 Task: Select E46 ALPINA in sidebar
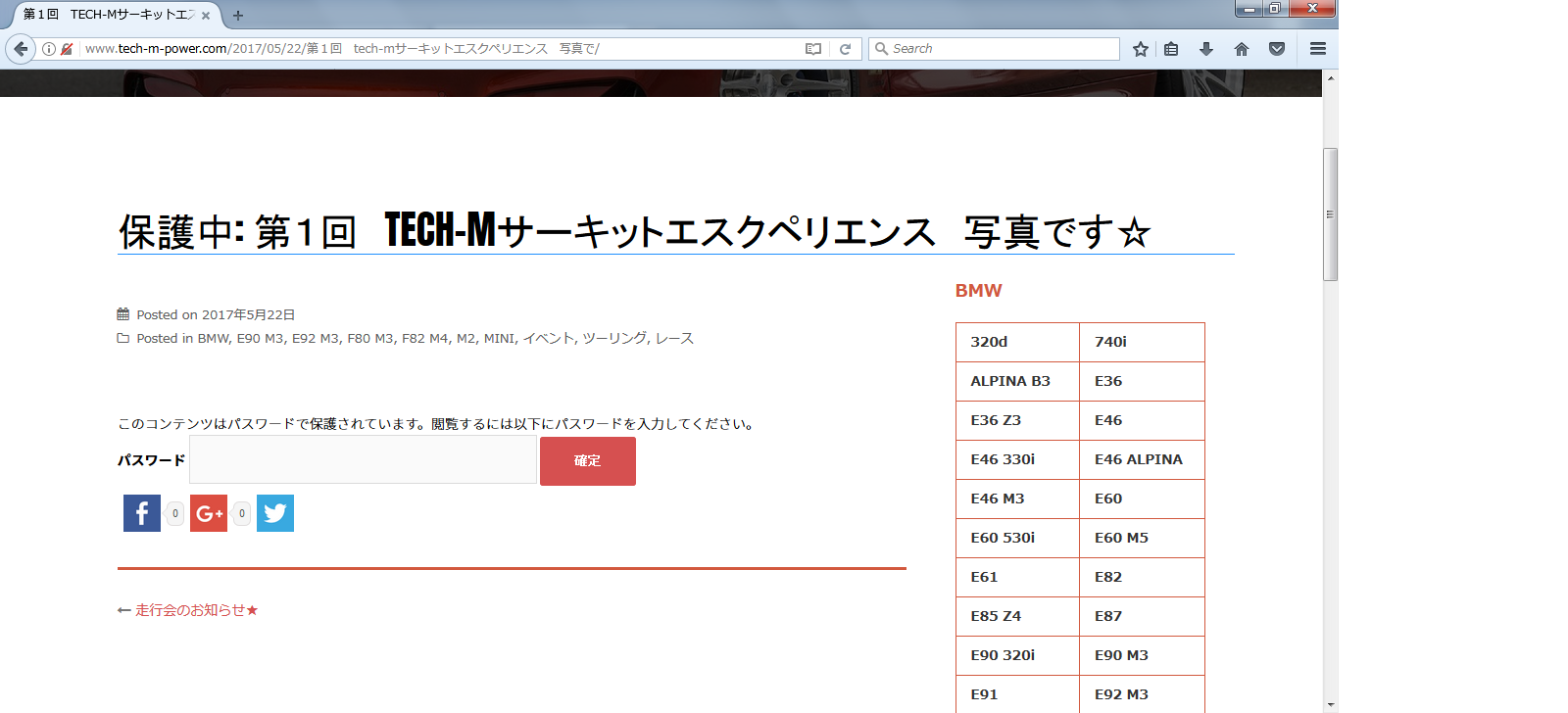[1139, 459]
